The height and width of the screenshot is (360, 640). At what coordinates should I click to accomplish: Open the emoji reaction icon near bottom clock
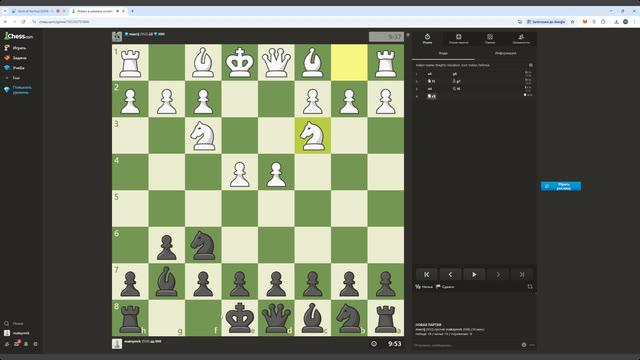374,344
